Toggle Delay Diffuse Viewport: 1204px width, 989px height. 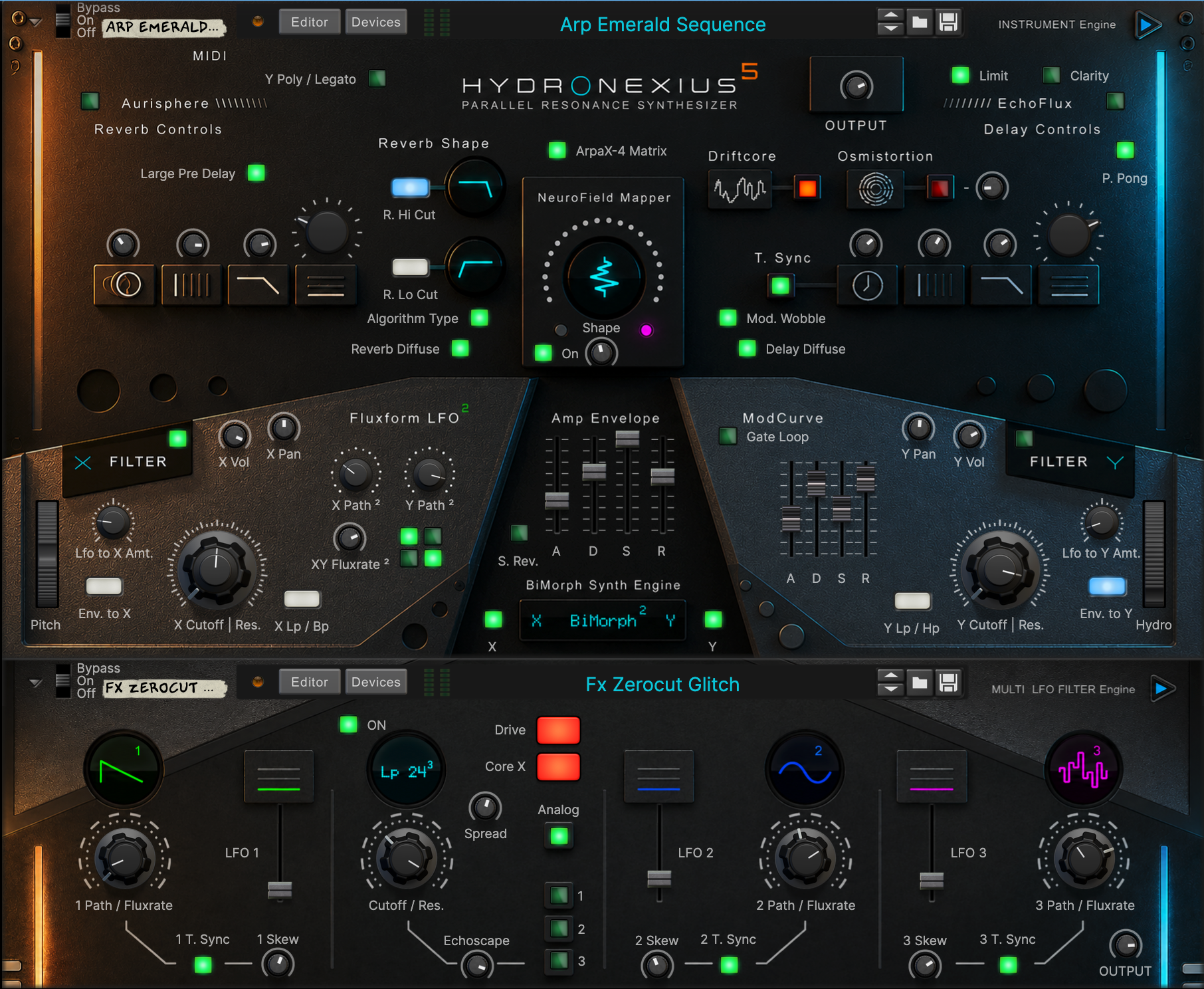[748, 348]
